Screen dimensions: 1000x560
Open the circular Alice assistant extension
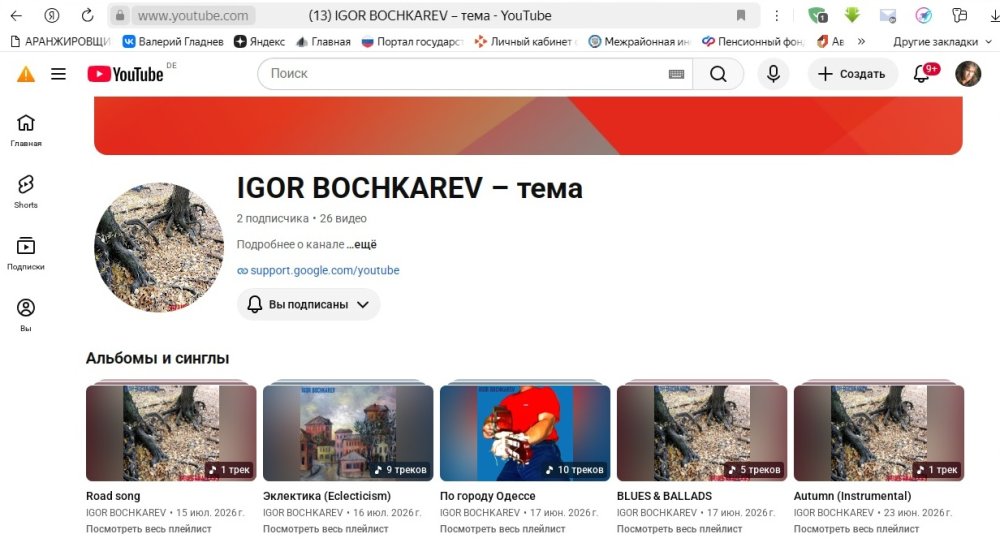(923, 15)
